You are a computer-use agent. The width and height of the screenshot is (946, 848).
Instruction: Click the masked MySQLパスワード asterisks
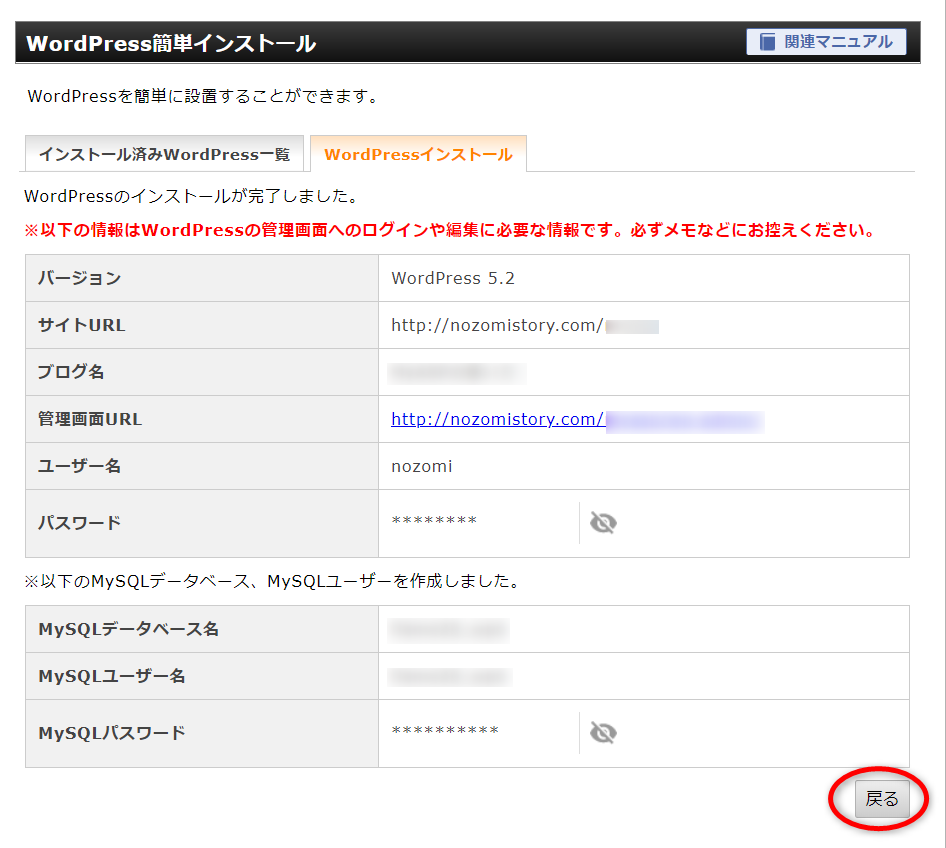point(445,730)
